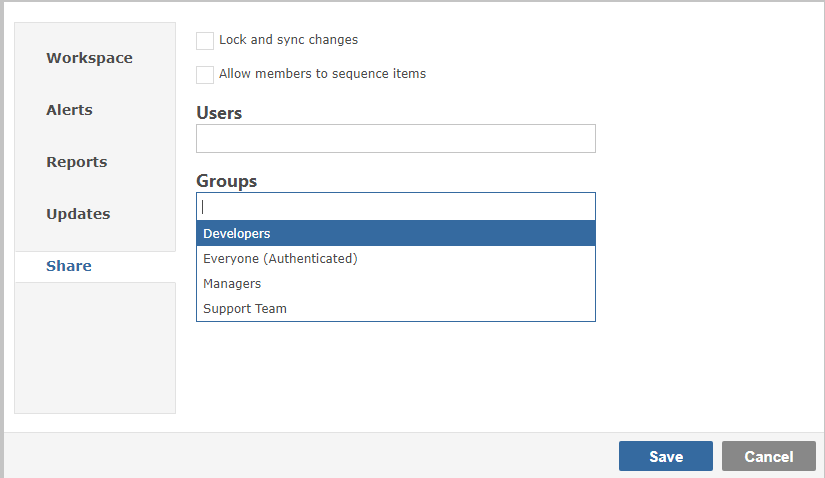Tick Allow members to sequence items checkbox

point(205,74)
